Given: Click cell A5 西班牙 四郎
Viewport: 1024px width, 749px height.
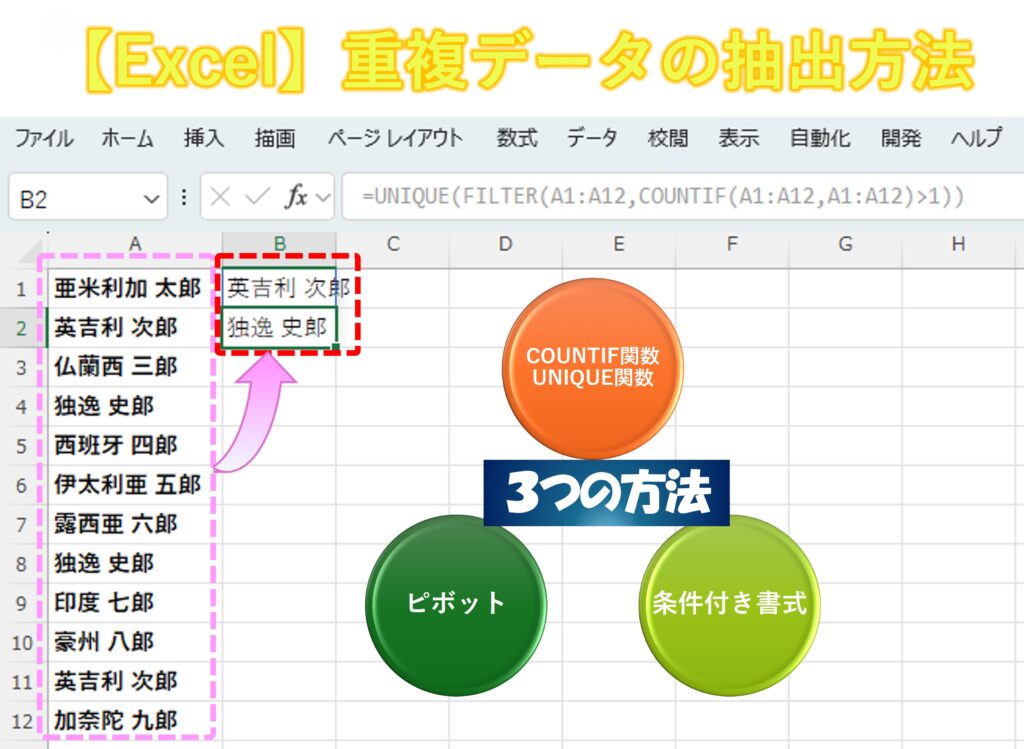Looking at the screenshot, I should [135, 445].
